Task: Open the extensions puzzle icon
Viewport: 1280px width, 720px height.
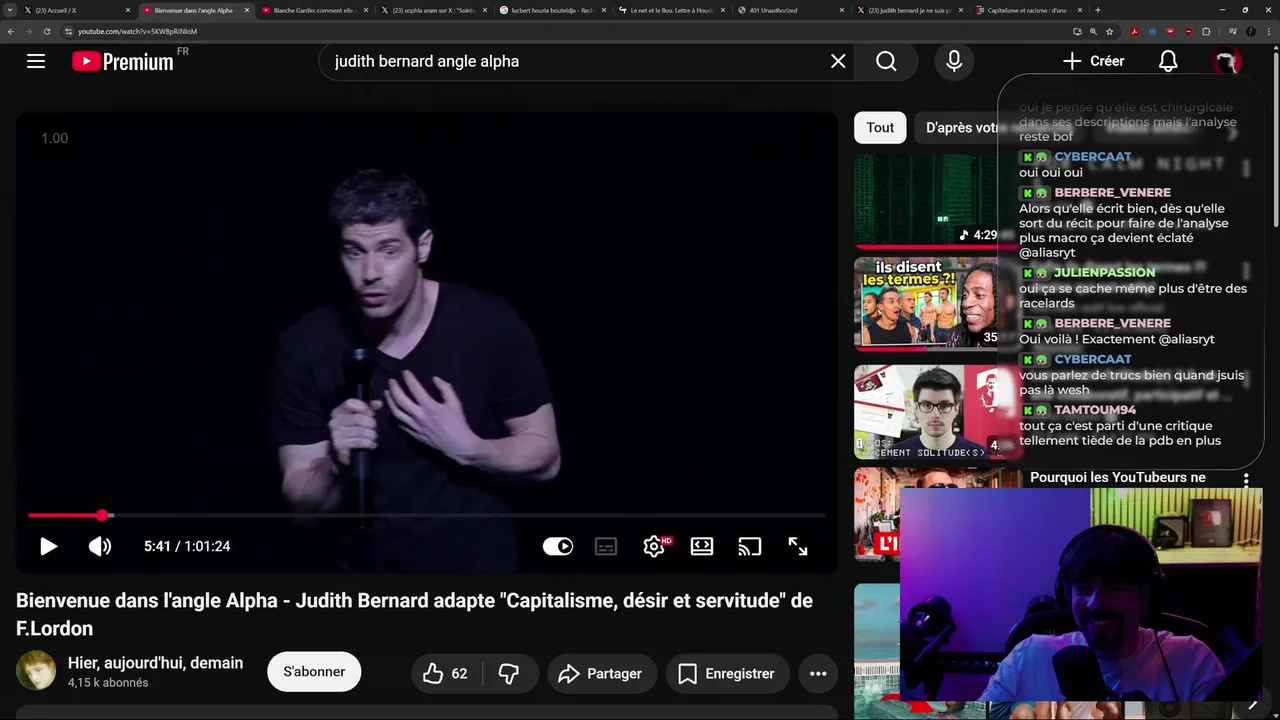Action: (x=1206, y=31)
